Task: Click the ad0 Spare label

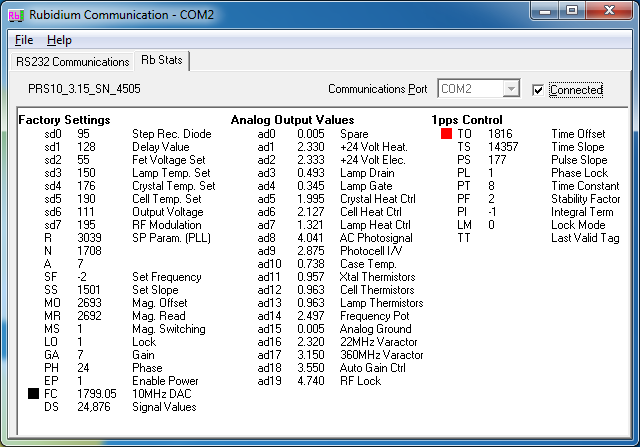Action: point(354,134)
